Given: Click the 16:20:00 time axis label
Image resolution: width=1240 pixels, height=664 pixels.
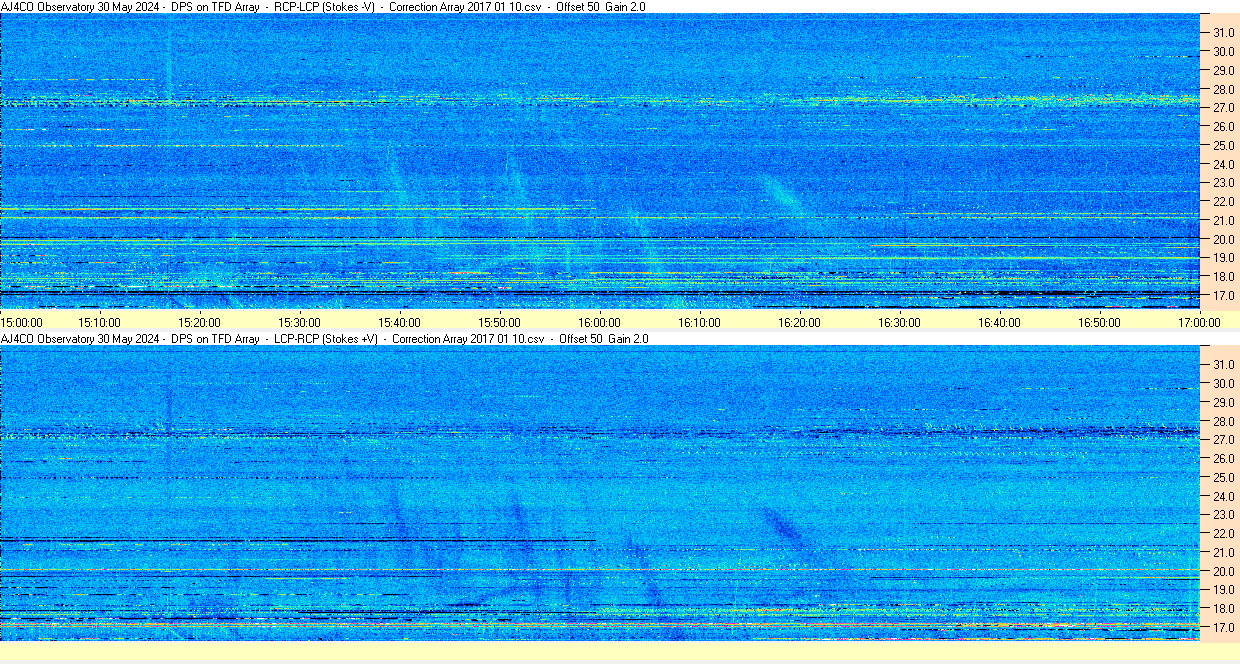Looking at the screenshot, I should click(799, 322).
